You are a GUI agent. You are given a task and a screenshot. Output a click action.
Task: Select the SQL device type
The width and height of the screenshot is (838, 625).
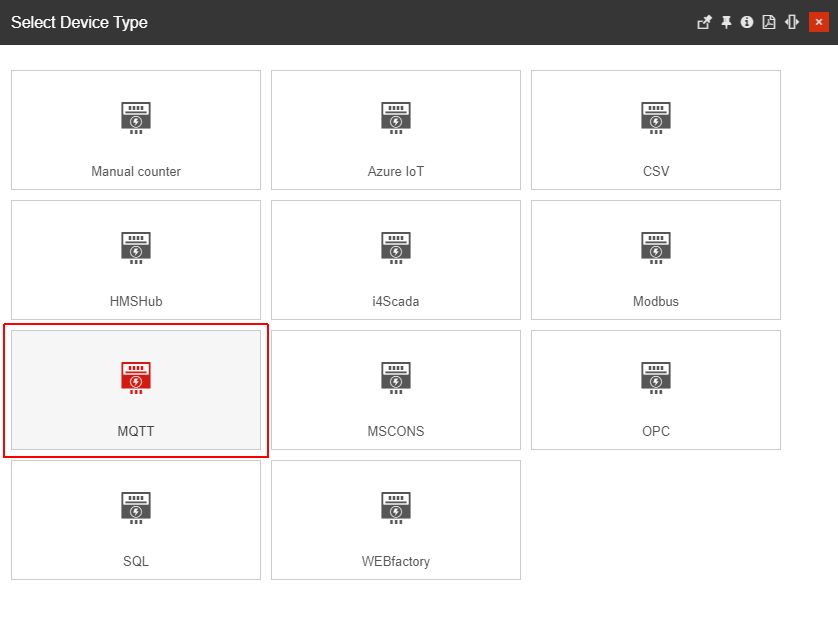135,507
